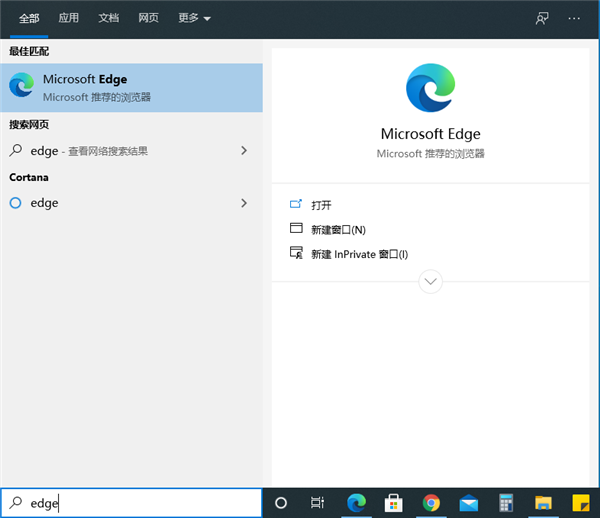Viewport: 600px width, 518px height.
Task: Open Task View on the taskbar
Action: (x=317, y=503)
